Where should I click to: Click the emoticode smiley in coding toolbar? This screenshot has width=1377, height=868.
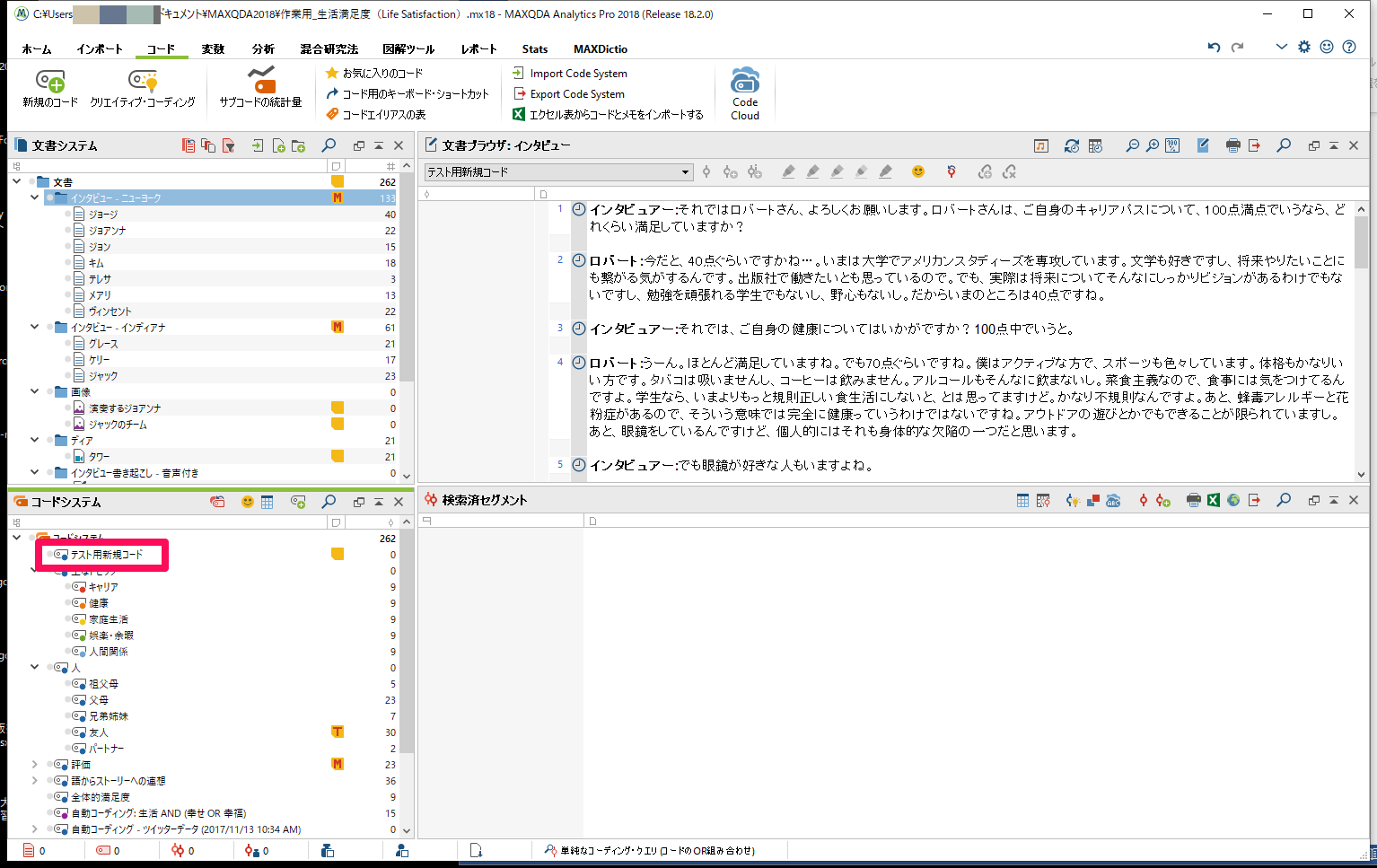point(917,171)
